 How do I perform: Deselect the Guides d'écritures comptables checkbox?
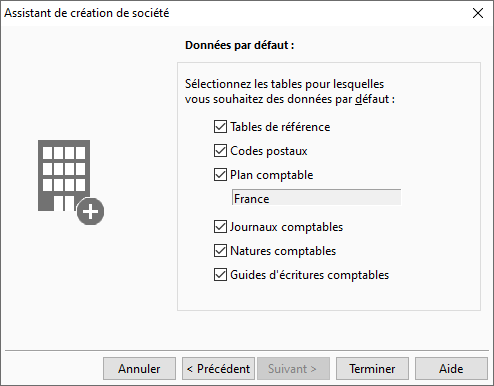220,275
